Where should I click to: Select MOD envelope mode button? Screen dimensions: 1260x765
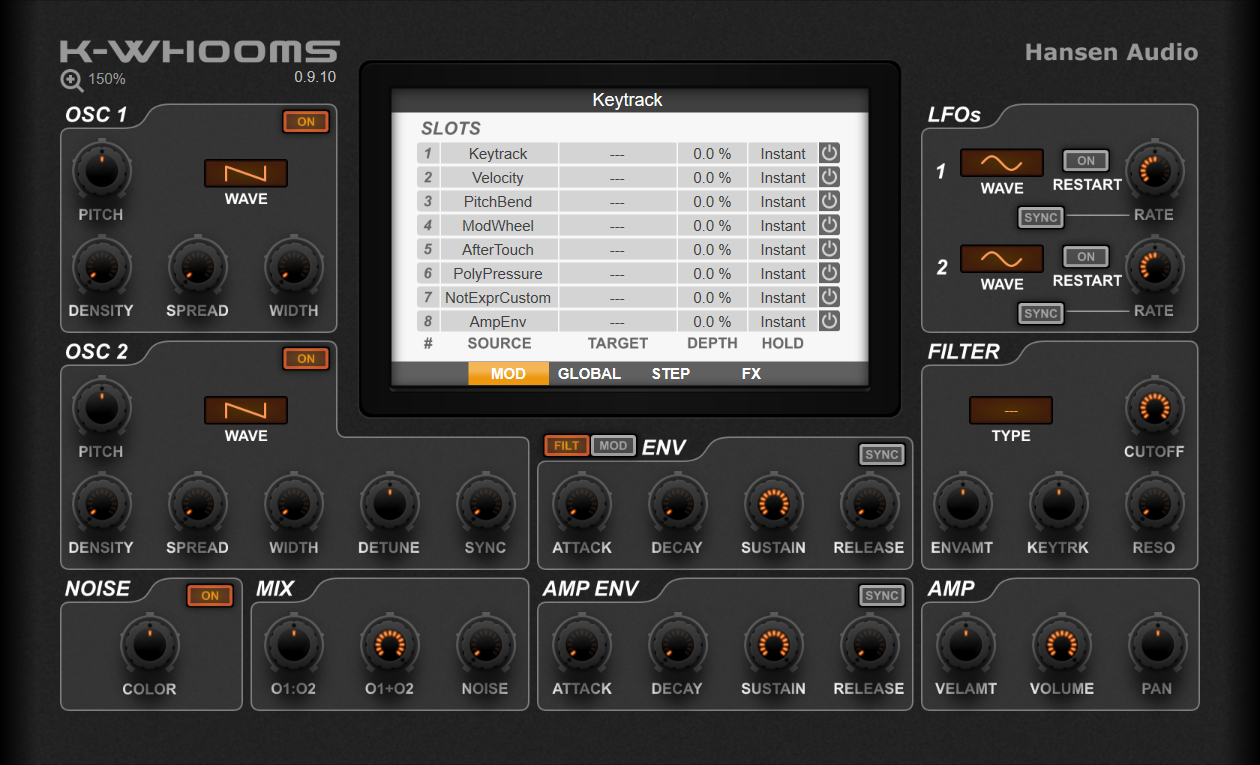point(614,446)
